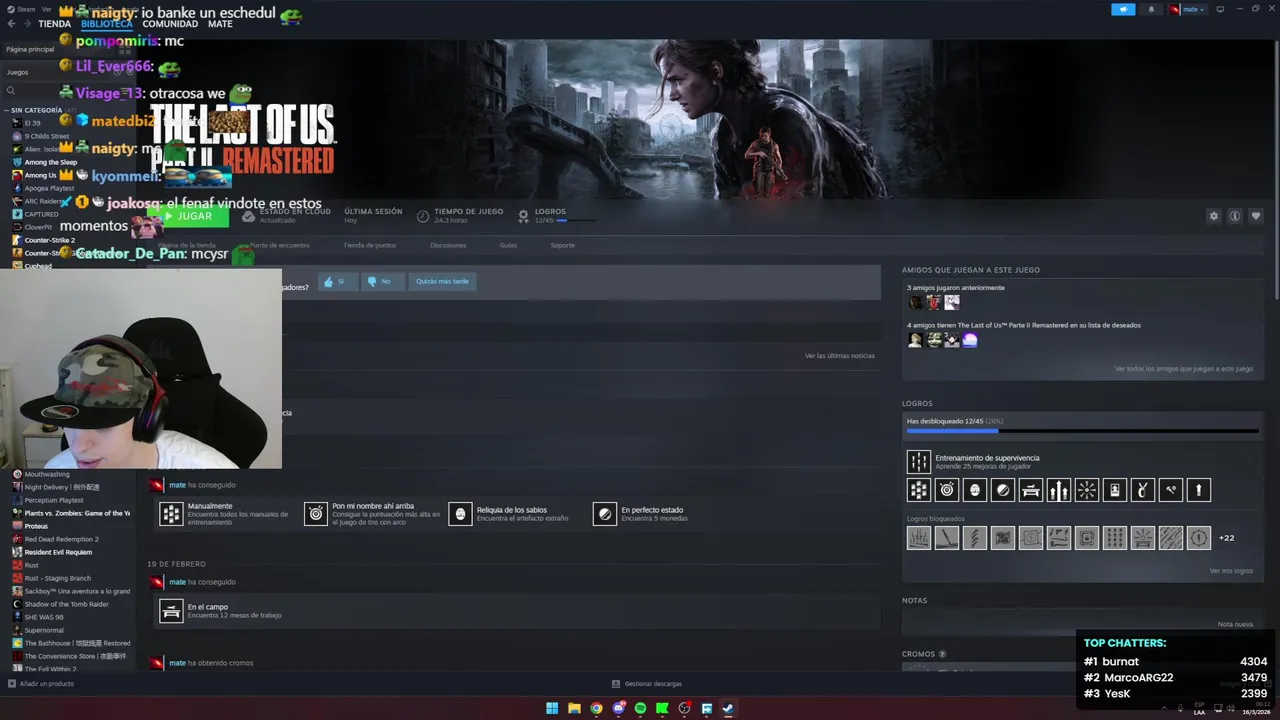The width and height of the screenshot is (1280, 720).
Task: Open the 'Reliquia de los sabios' achievement icon
Action: click(x=460, y=514)
